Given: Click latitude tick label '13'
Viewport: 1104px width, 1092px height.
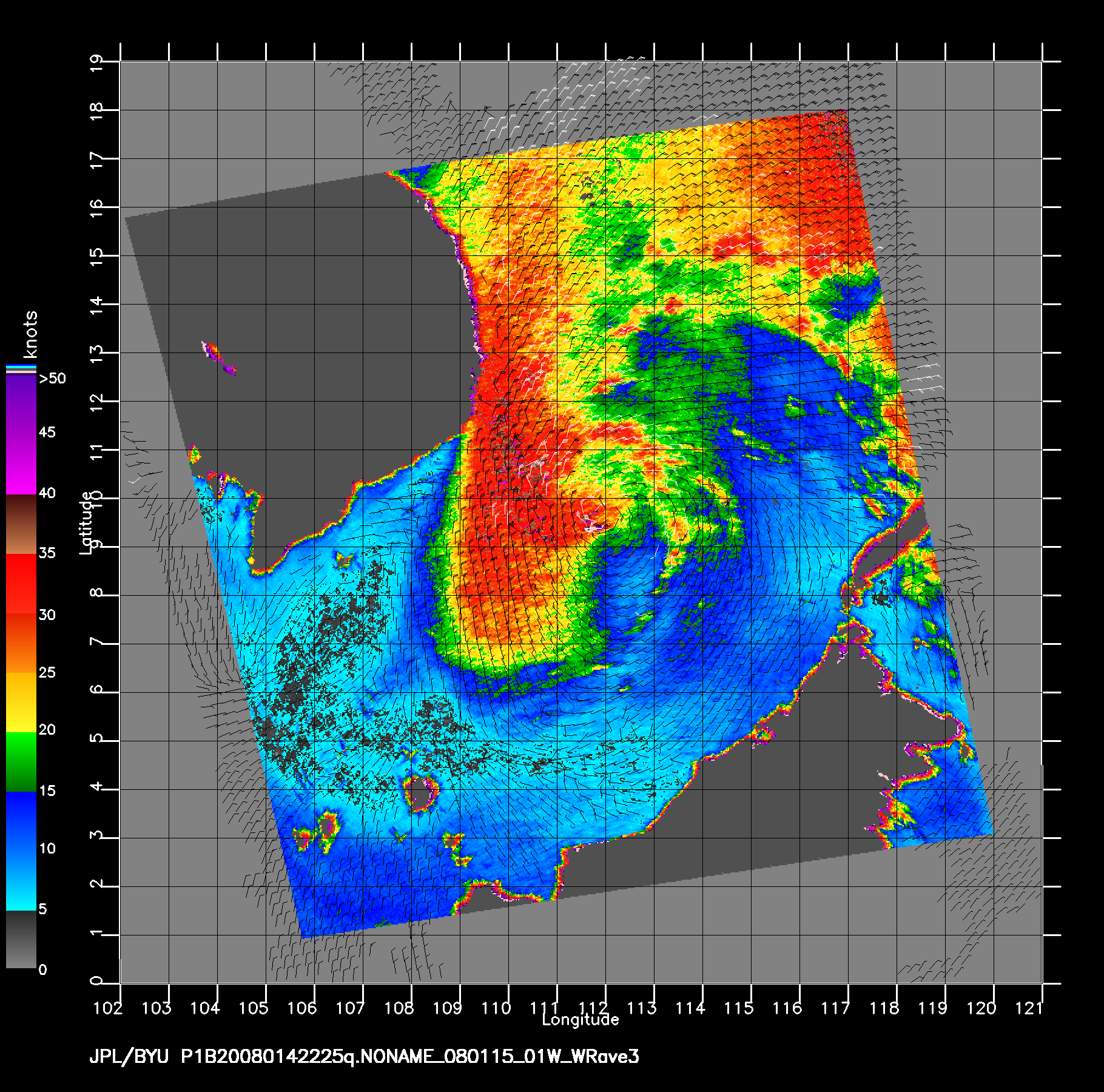Looking at the screenshot, I should [97, 355].
